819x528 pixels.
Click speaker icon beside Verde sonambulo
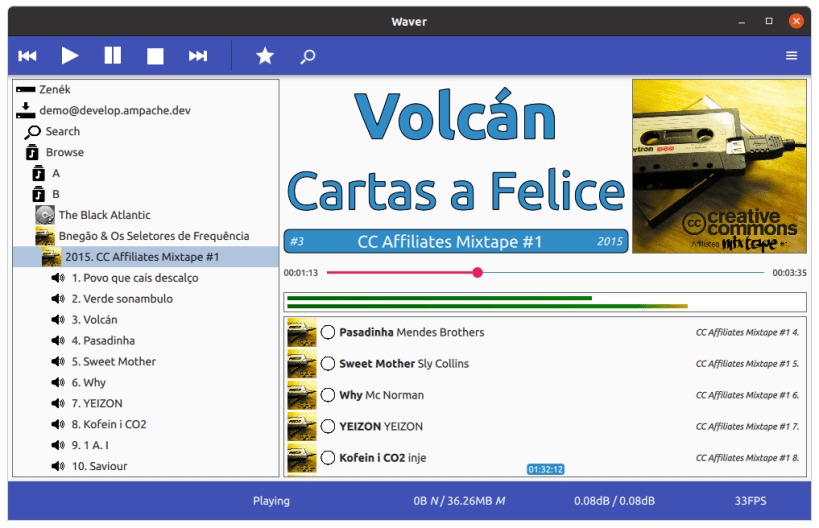click(58, 298)
